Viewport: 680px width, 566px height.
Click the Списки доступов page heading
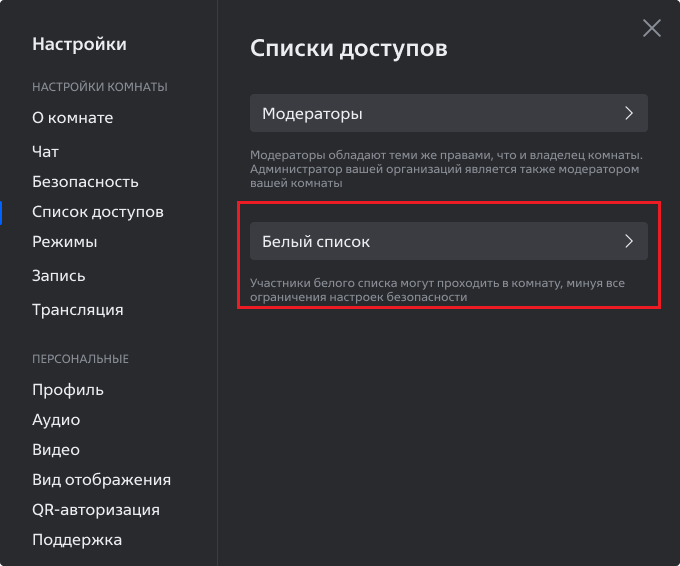[349, 48]
